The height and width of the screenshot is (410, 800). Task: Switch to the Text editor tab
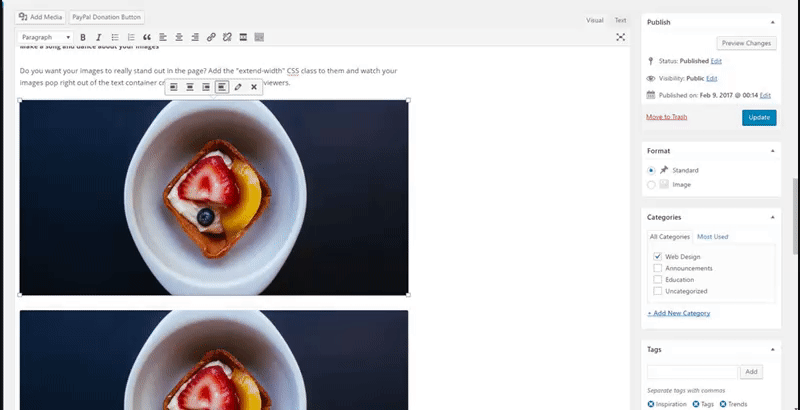tap(620, 20)
